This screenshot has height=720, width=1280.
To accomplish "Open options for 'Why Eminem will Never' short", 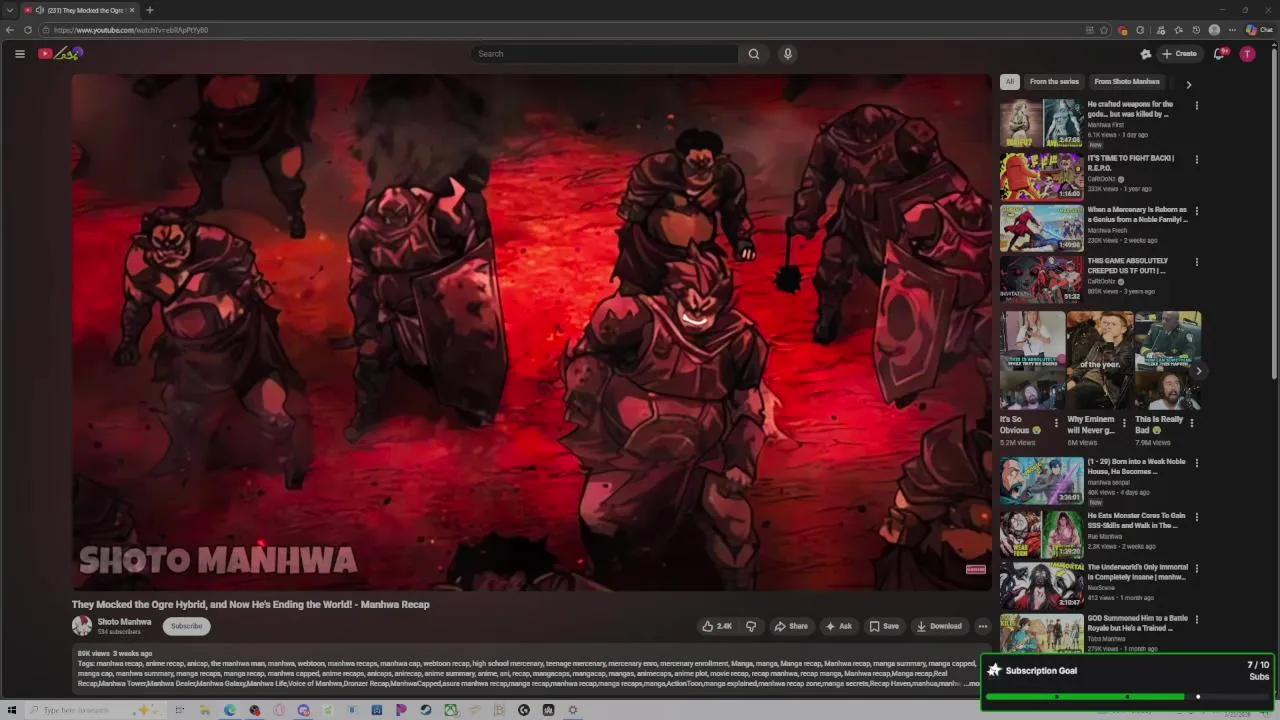I will click(1124, 423).
